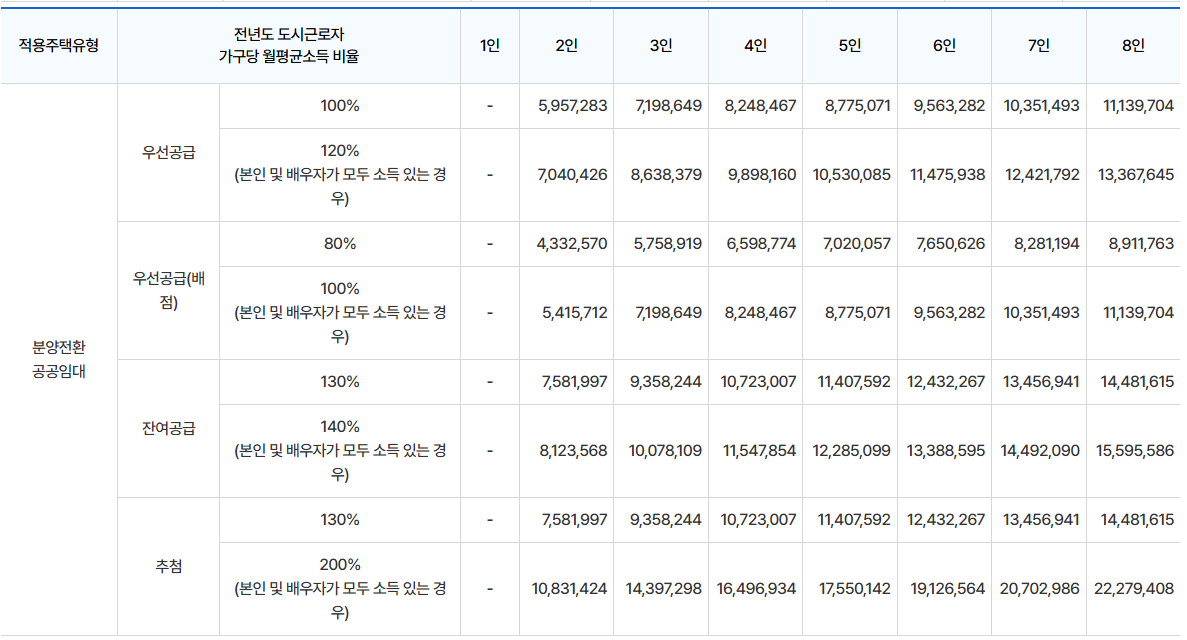1187x640 pixels.
Task: Click the 분양전환 공공임대 row label
Action: click(x=60, y=360)
